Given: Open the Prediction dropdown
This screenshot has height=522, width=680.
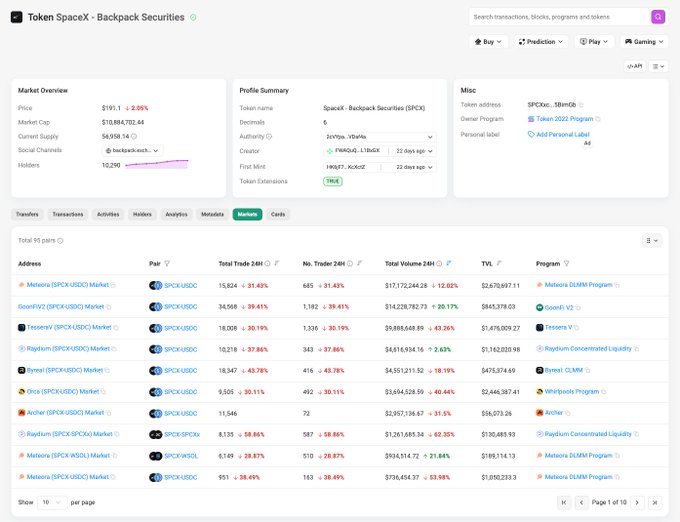Looking at the screenshot, I should coord(541,42).
